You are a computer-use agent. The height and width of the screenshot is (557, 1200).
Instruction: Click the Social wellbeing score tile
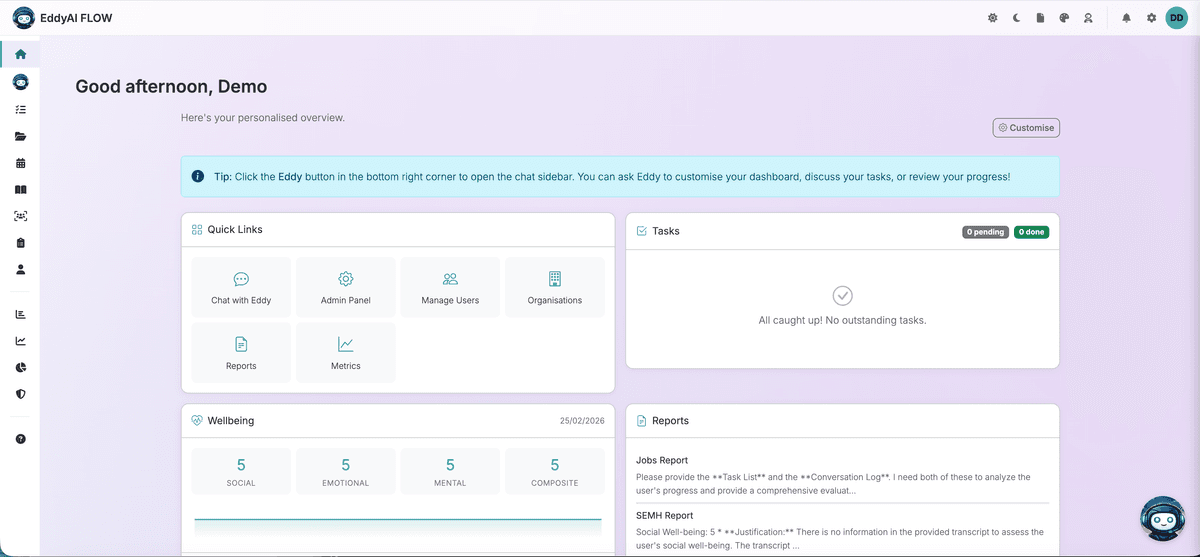[241, 472]
